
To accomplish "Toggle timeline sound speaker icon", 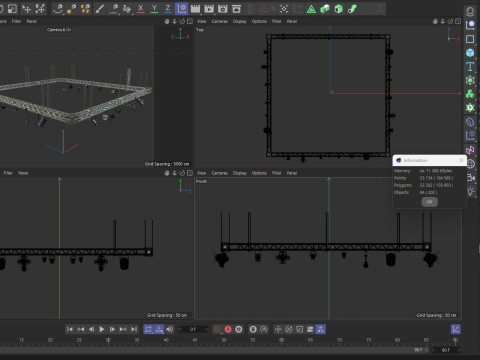I will [x=170, y=329].
